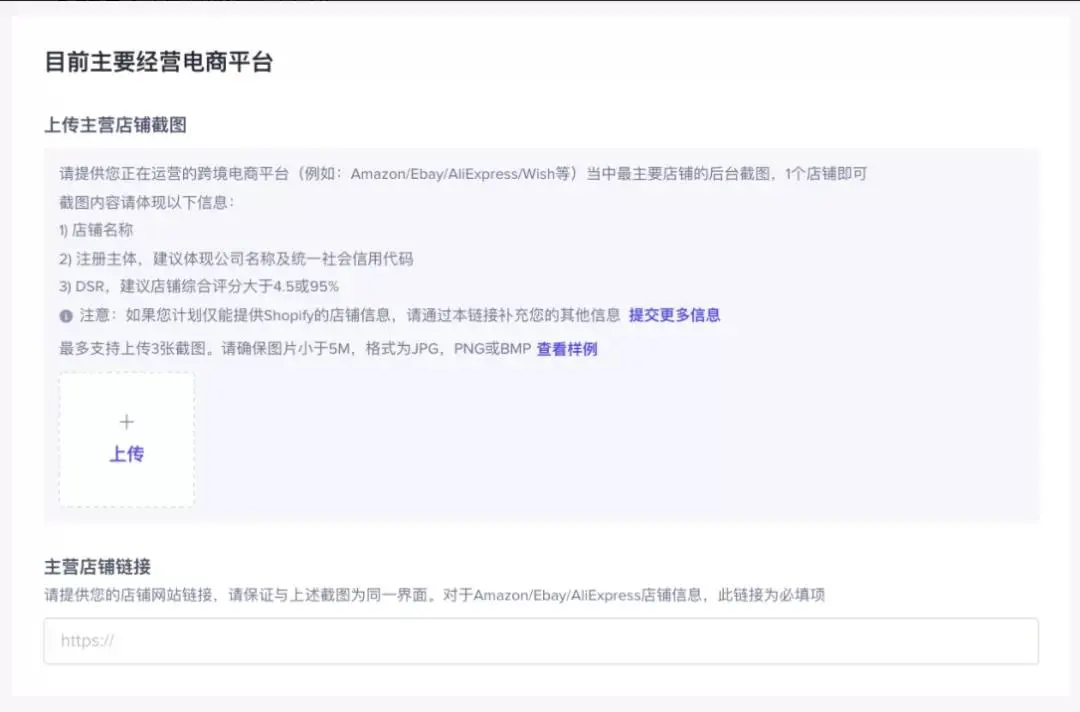
Task: Click the 主营店铺链接 section title
Action: click(x=97, y=566)
